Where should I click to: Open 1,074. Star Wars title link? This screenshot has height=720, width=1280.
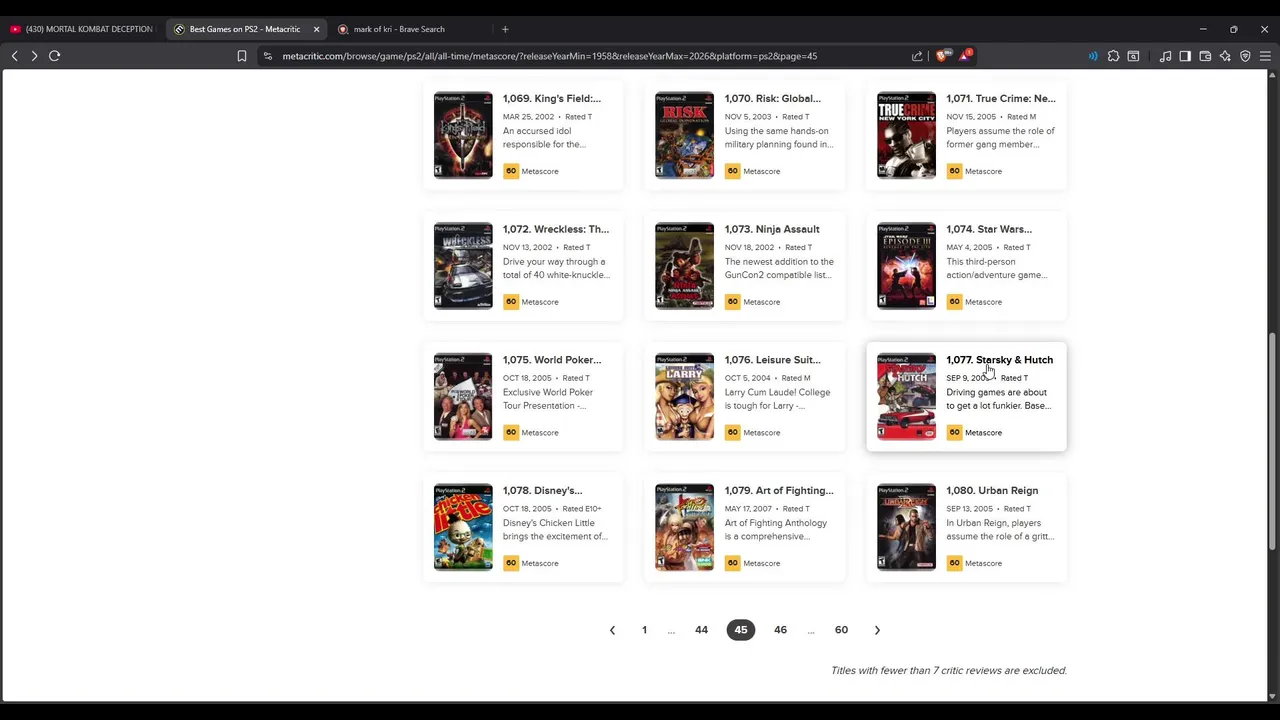point(989,229)
